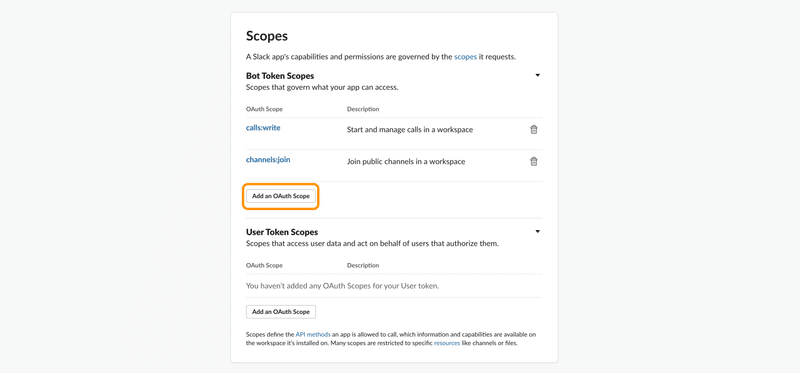Screen dimensions: 800x373
Task: Collapse the User Token Scopes section arrow
Action: click(537, 232)
